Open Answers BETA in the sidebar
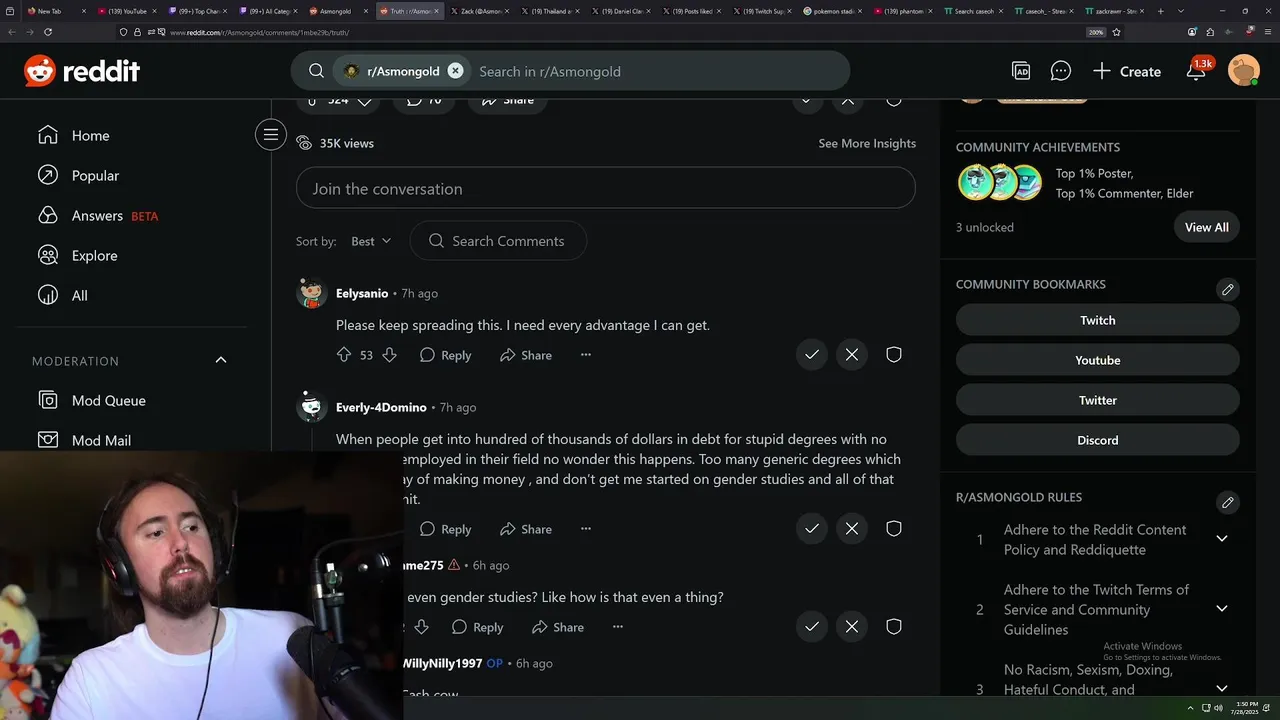Viewport: 1280px width, 720px height. coord(99,215)
